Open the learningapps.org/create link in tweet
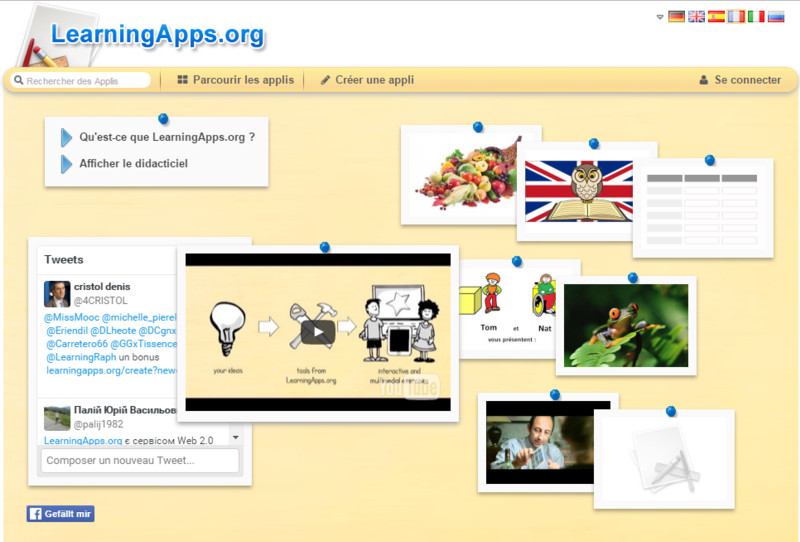 click(x=111, y=371)
